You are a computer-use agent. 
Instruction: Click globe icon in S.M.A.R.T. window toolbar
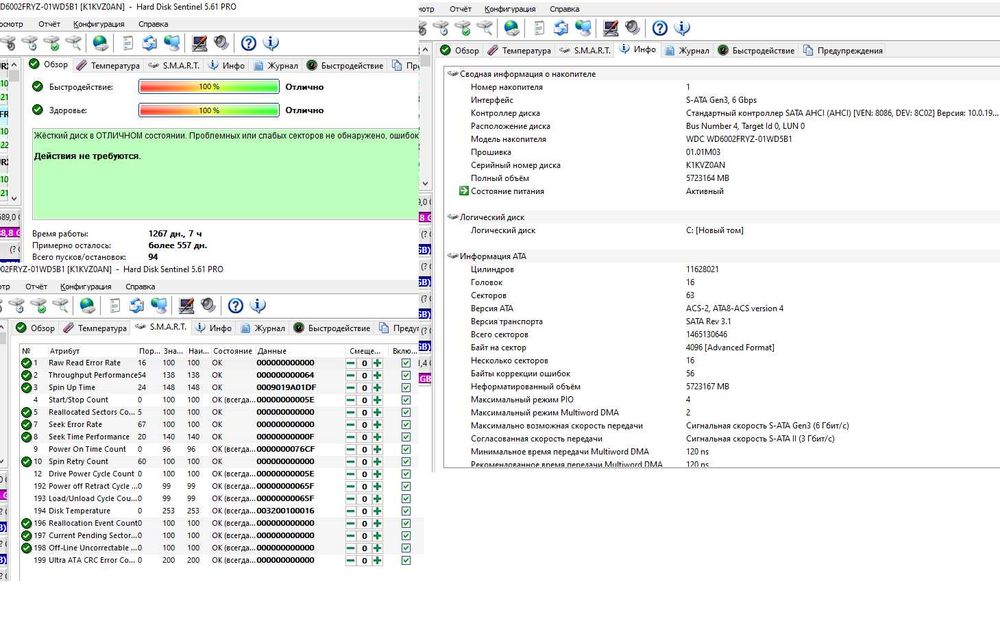pos(87,305)
